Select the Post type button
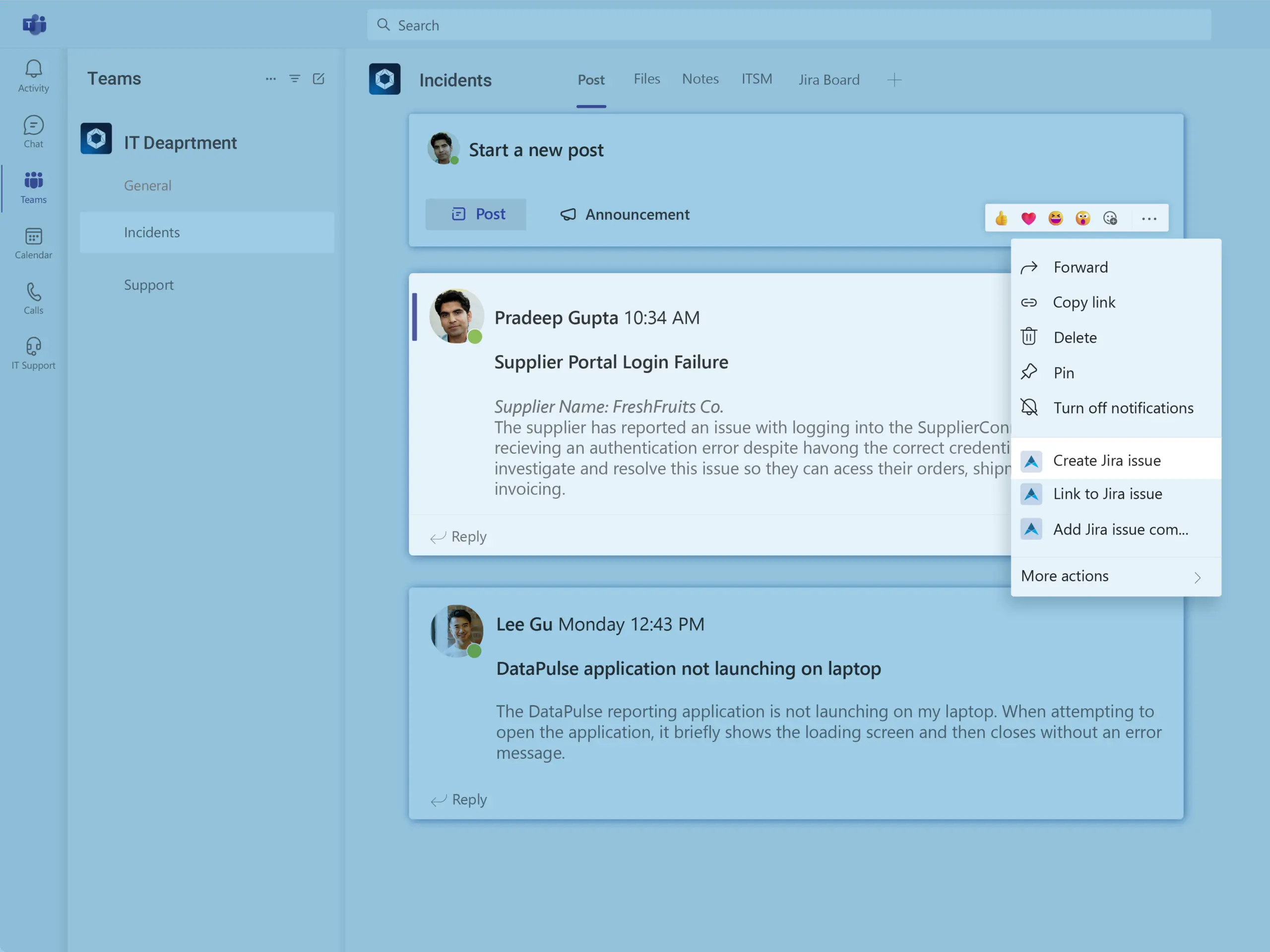This screenshot has width=1270, height=952. (x=476, y=214)
